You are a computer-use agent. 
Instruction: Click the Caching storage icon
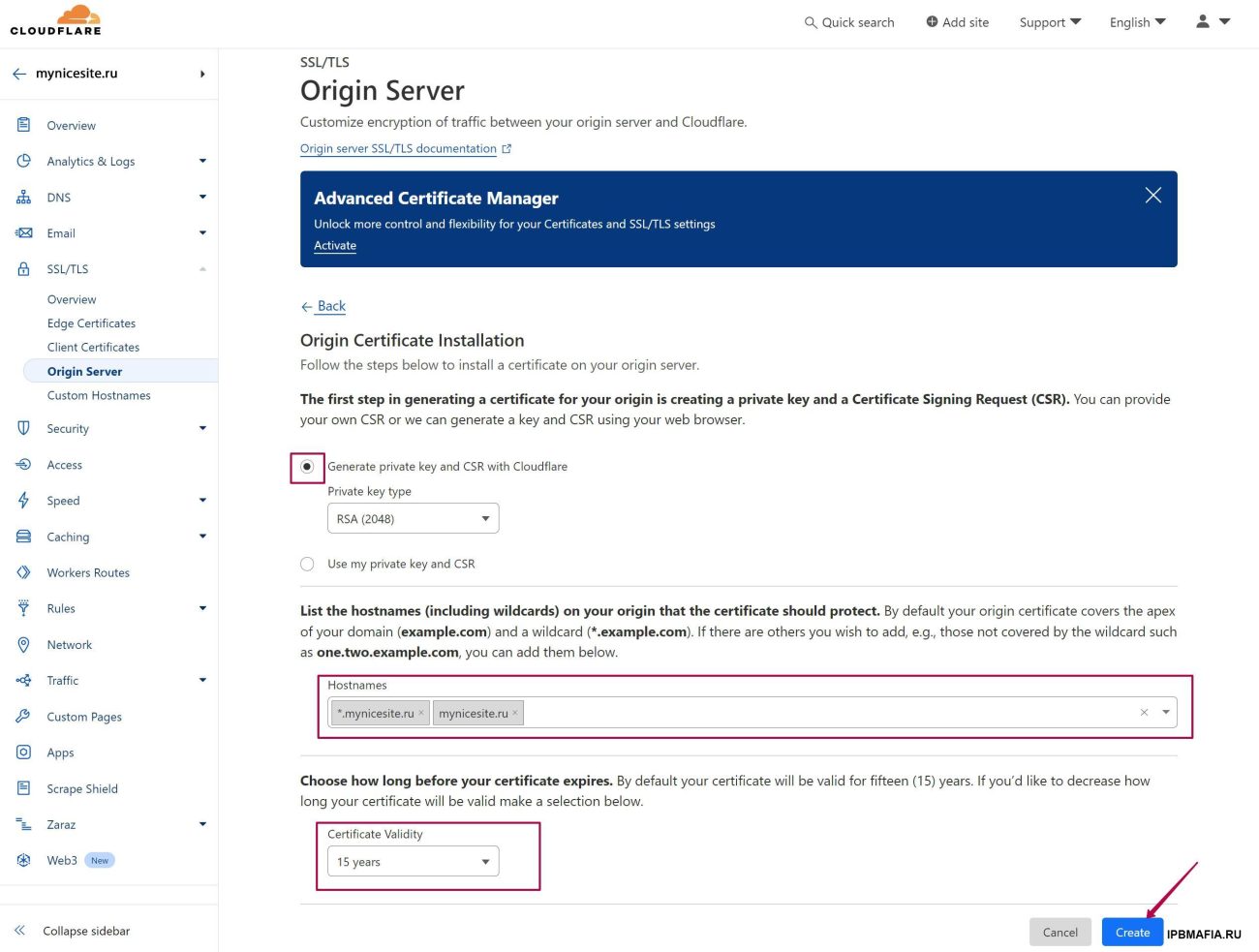click(23, 537)
